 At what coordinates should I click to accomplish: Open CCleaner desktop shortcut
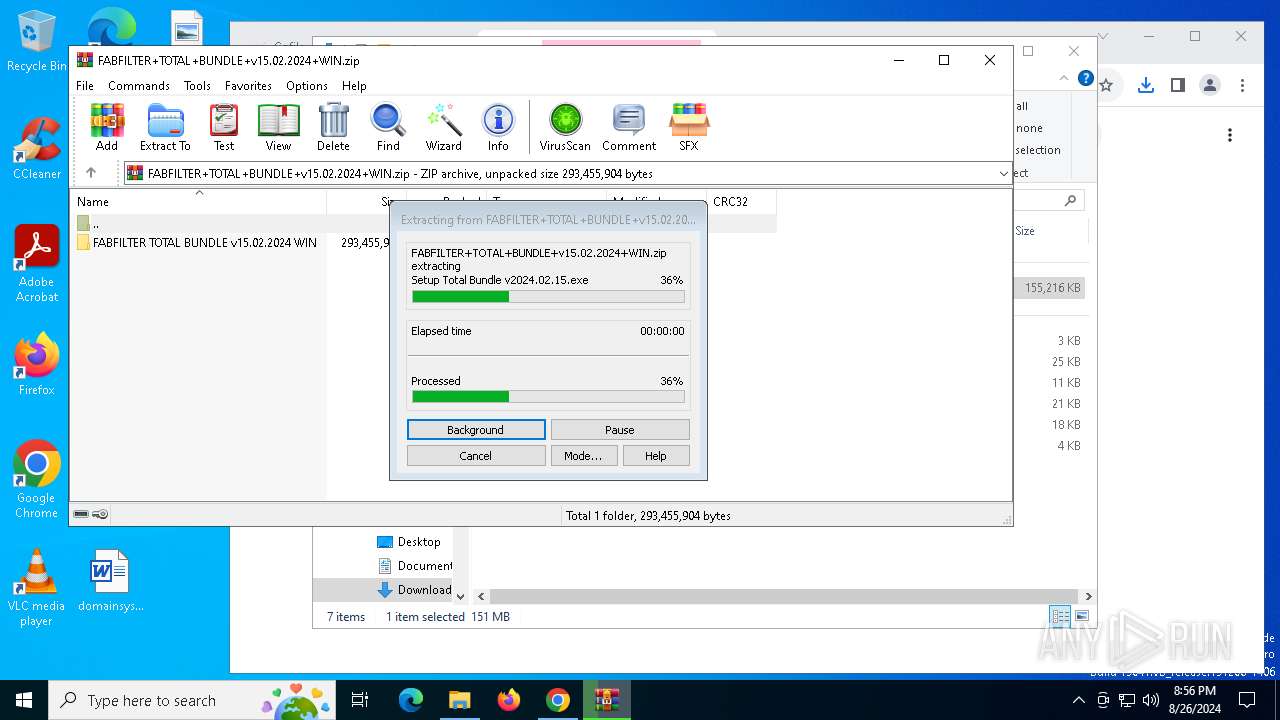(37, 148)
